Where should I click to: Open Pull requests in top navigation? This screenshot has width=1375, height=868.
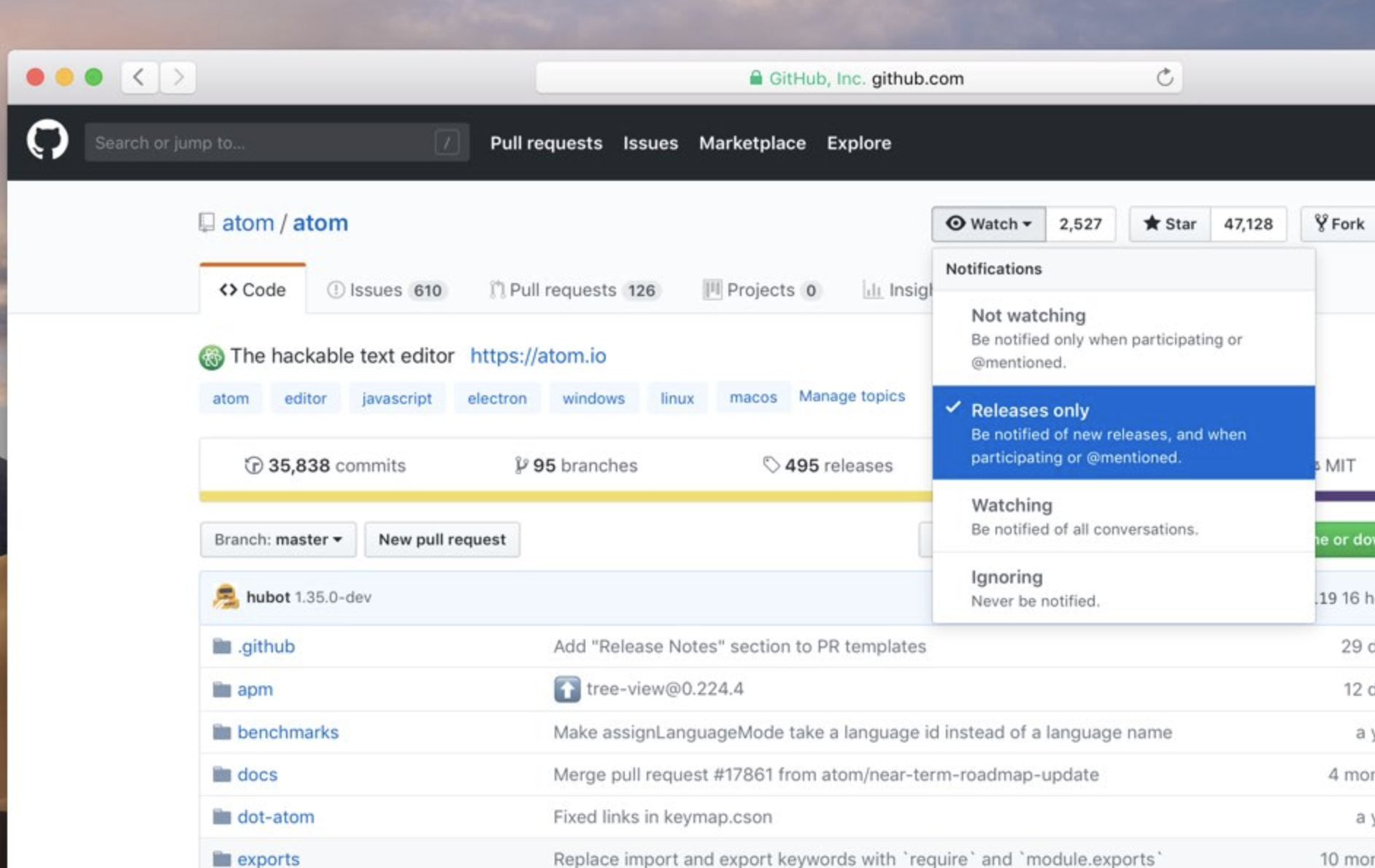coord(546,143)
